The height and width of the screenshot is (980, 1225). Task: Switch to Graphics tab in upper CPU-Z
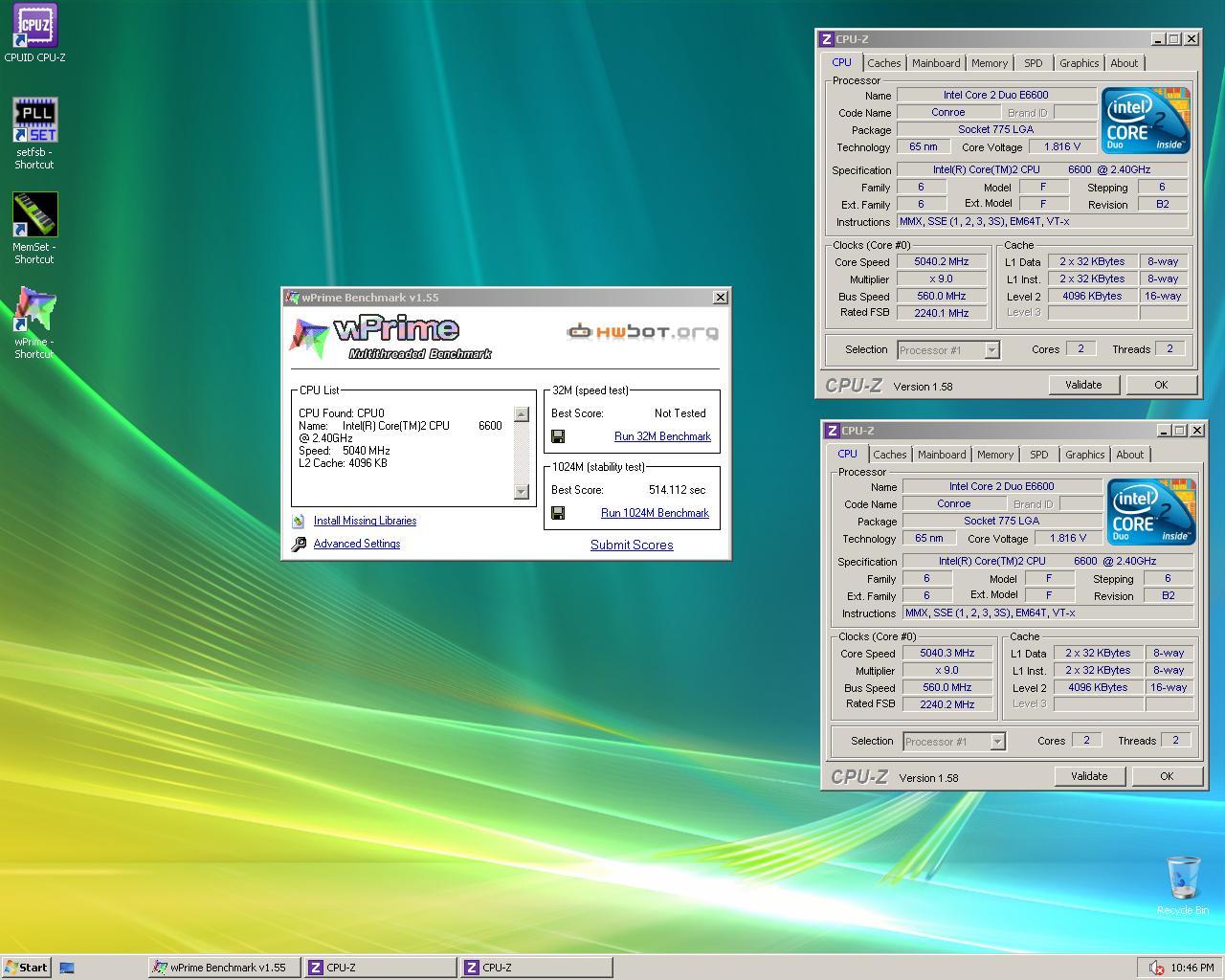(x=1079, y=63)
